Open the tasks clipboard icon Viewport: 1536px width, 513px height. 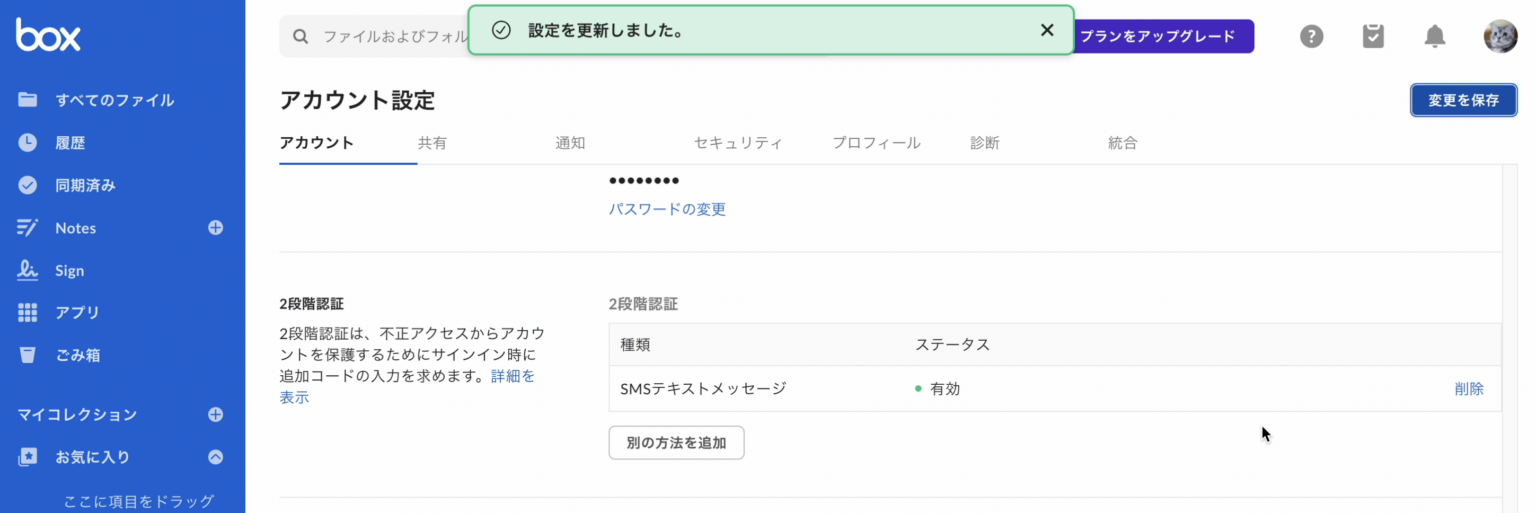(1373, 37)
